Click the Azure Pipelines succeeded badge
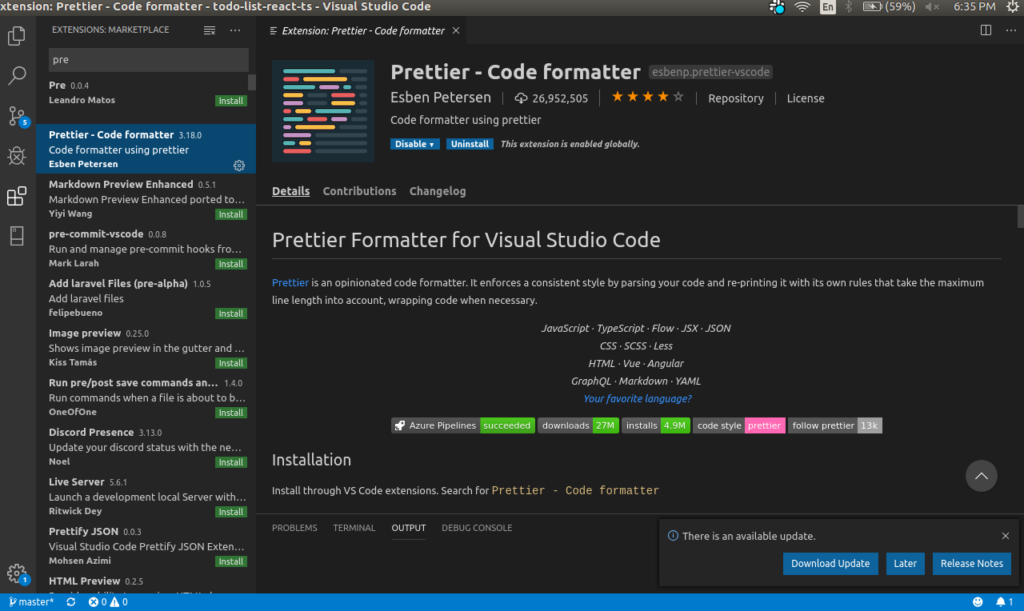This screenshot has width=1024, height=611. tap(463, 426)
